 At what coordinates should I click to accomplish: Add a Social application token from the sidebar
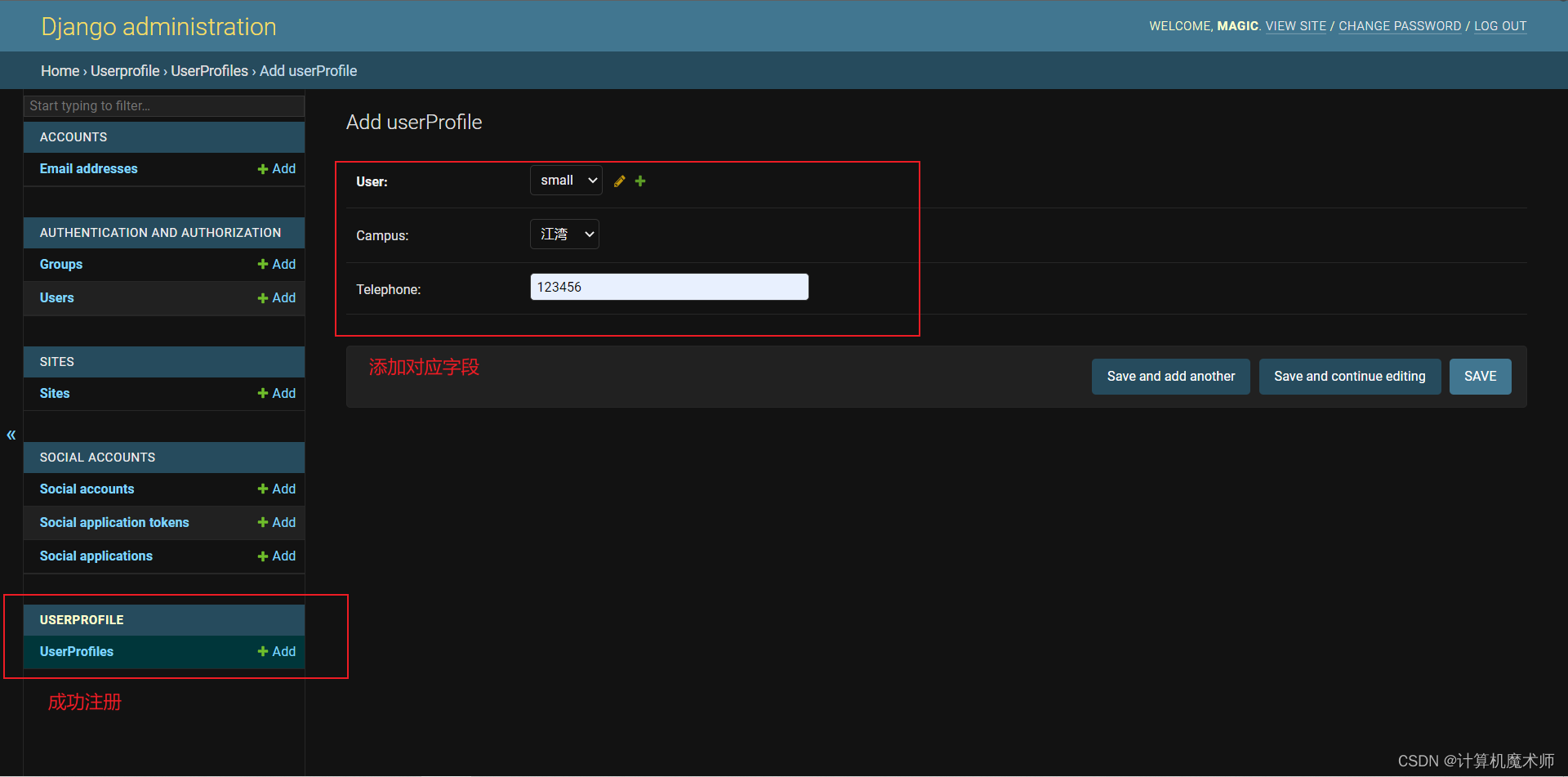[277, 522]
